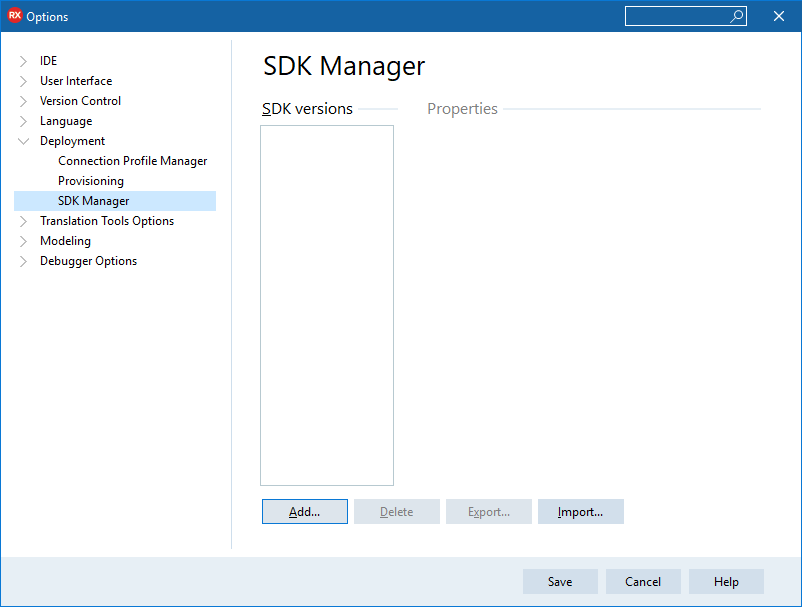This screenshot has width=802, height=607.
Task: Cancel the Options dialog
Action: click(643, 582)
